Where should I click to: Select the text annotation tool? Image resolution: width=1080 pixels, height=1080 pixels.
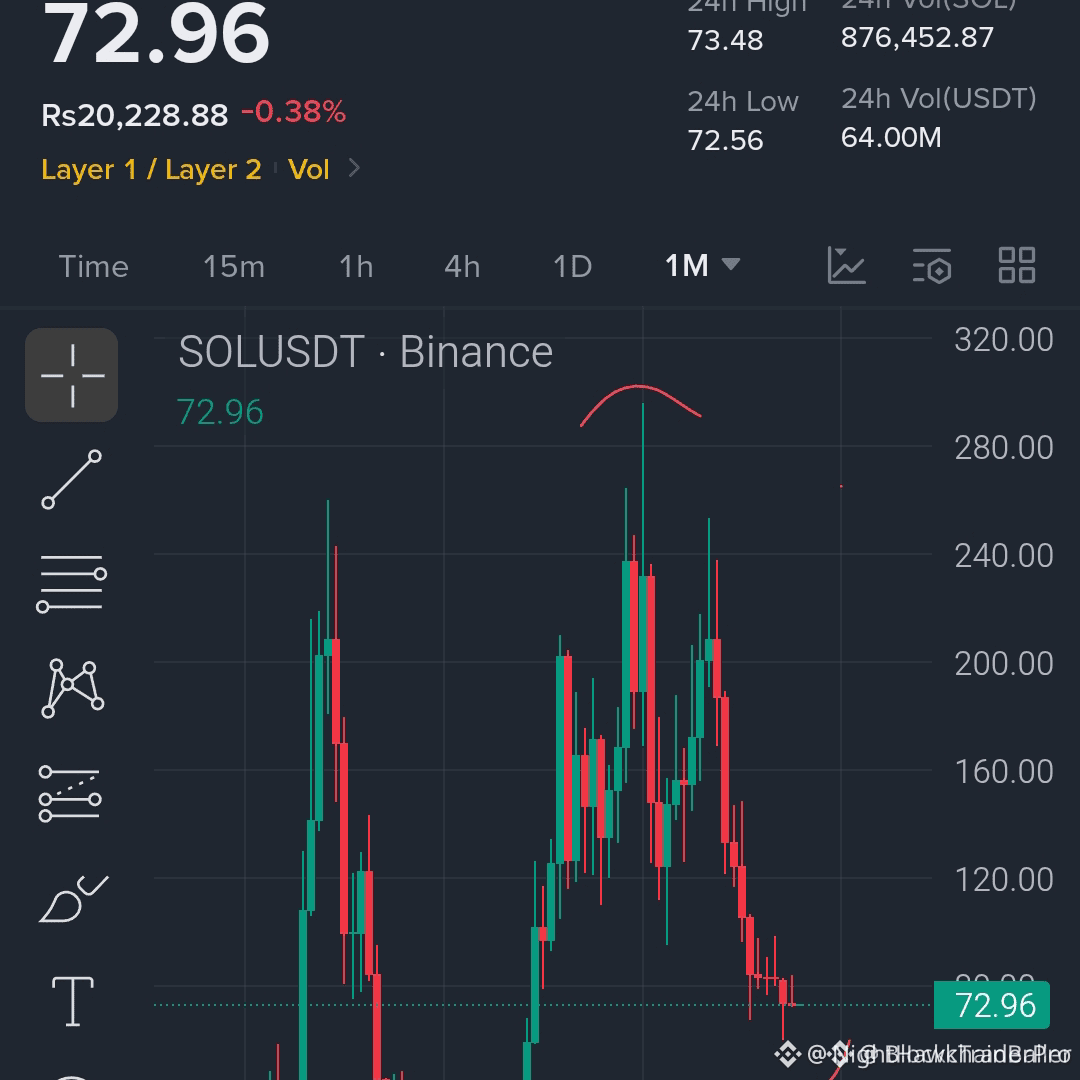tap(73, 1001)
